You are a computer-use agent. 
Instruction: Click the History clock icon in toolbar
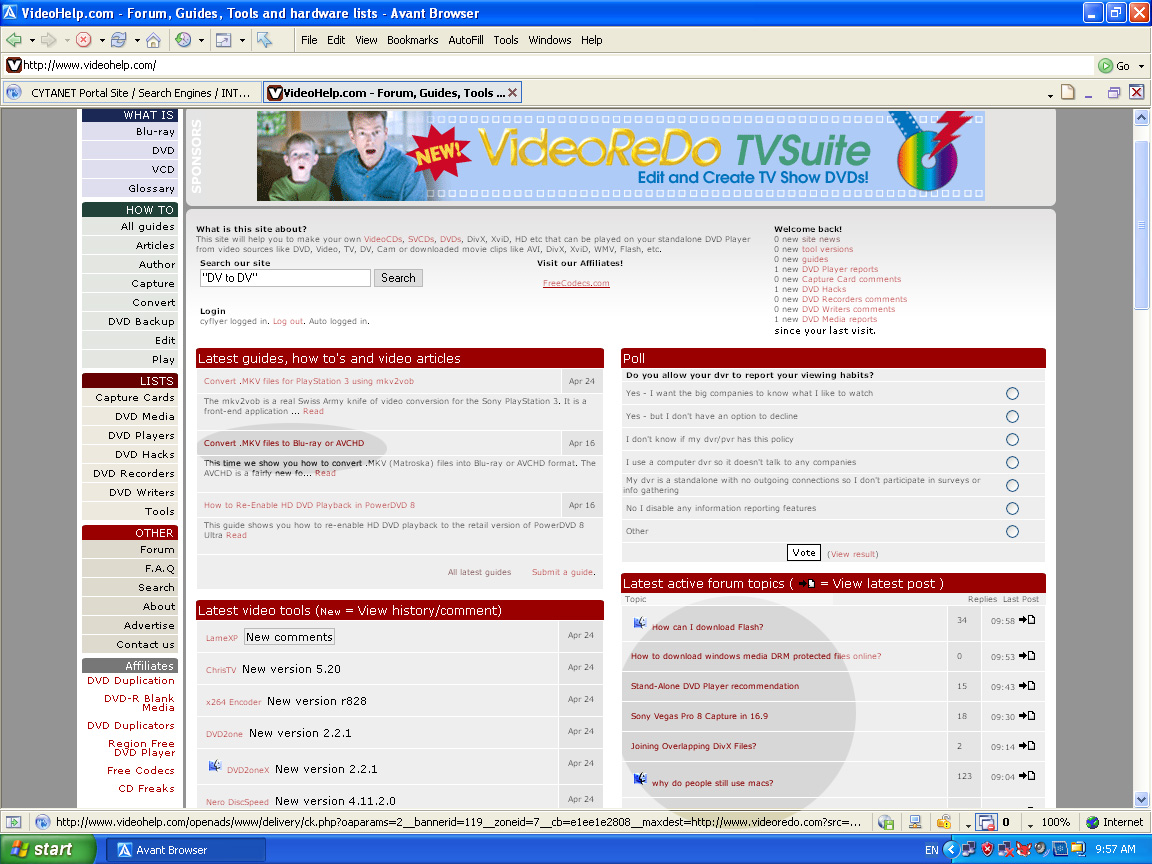point(184,40)
